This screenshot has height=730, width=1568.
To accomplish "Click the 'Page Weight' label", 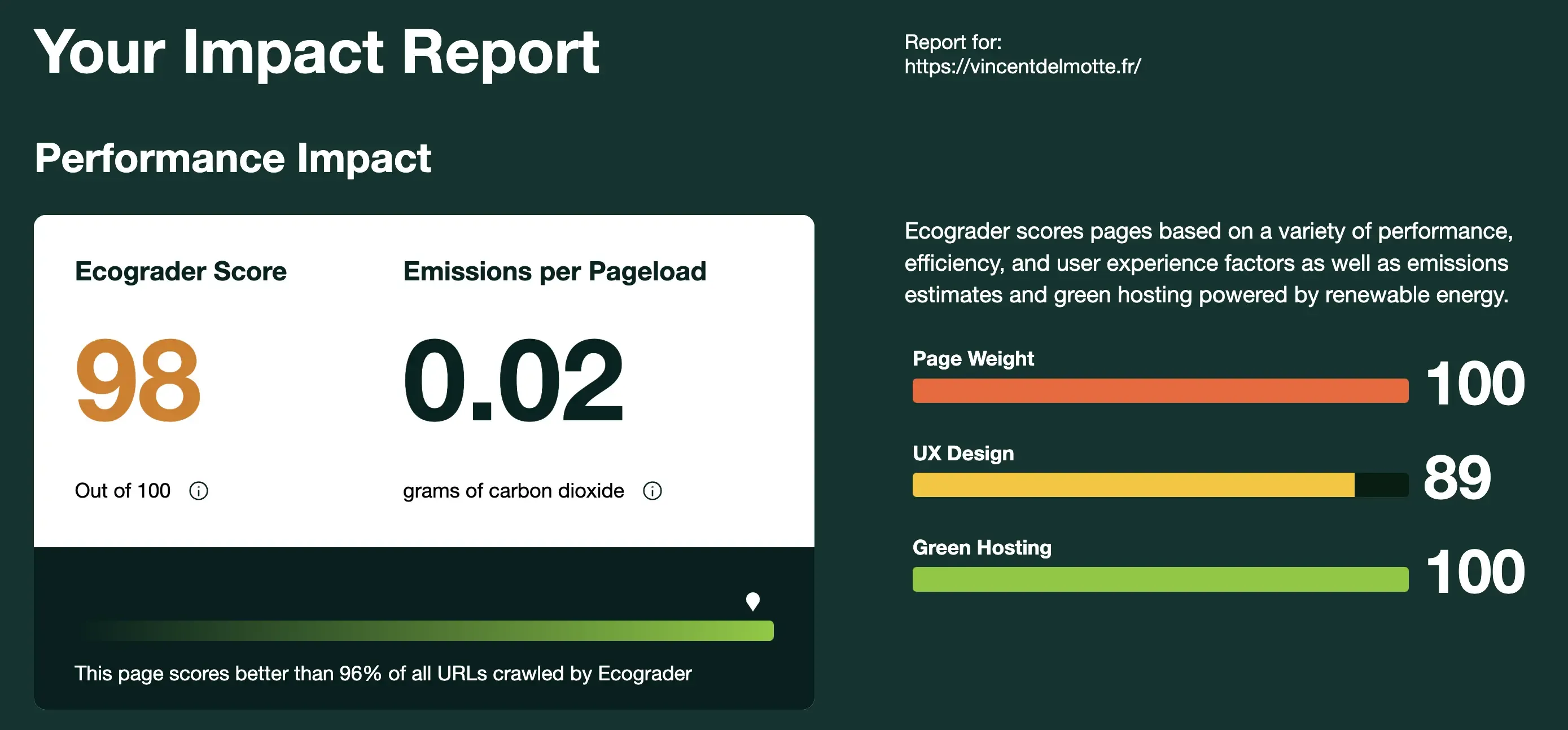I will 973,359.
